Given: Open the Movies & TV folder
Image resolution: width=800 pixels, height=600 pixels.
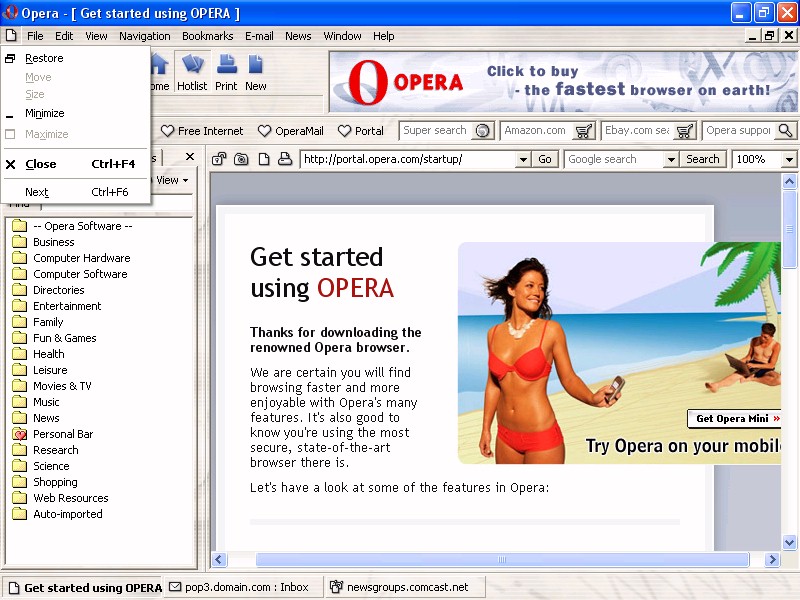Looking at the screenshot, I should point(62,386).
